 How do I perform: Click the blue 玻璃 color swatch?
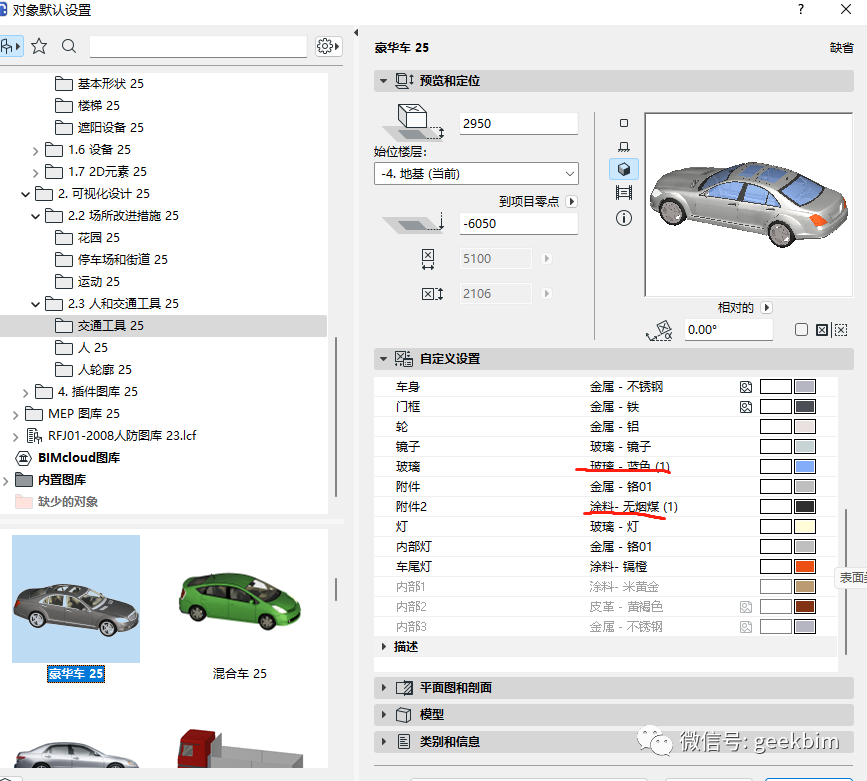(805, 467)
